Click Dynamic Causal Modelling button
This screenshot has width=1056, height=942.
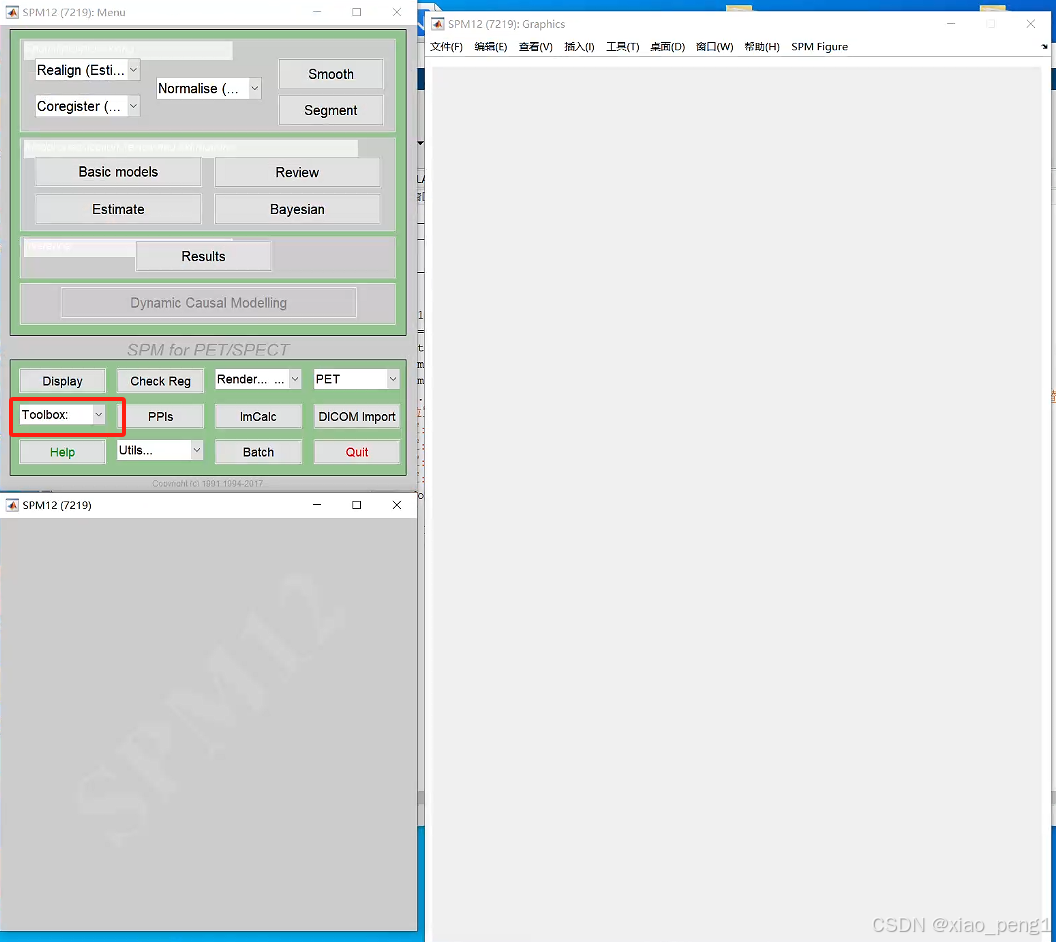pos(208,303)
